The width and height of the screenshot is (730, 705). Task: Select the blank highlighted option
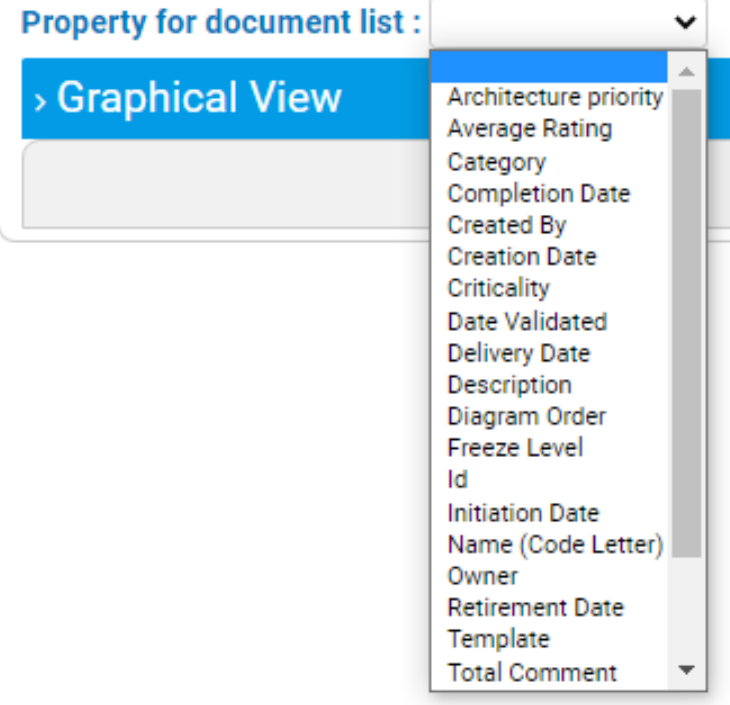point(550,67)
